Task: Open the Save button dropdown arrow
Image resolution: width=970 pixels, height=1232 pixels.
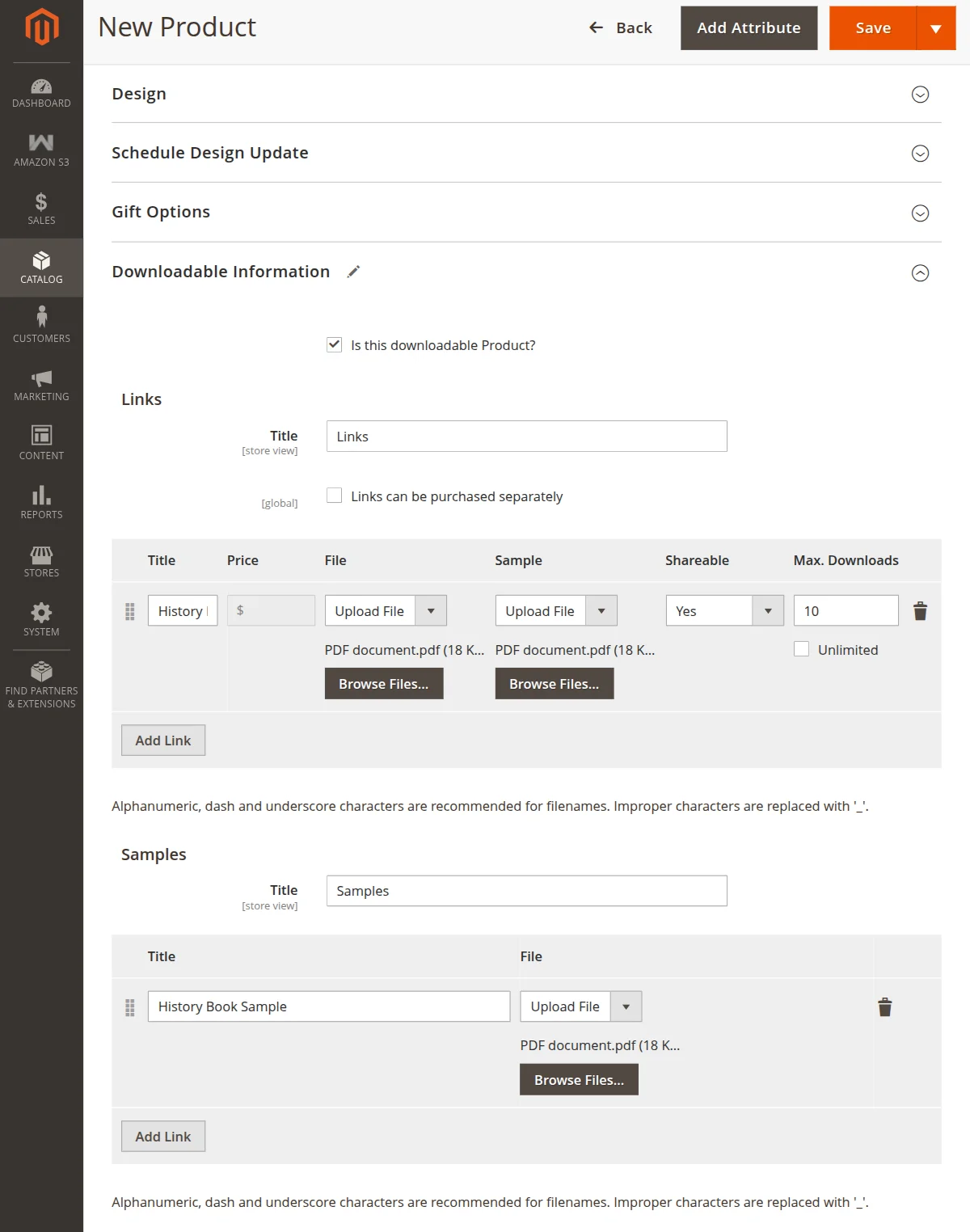Action: (936, 28)
